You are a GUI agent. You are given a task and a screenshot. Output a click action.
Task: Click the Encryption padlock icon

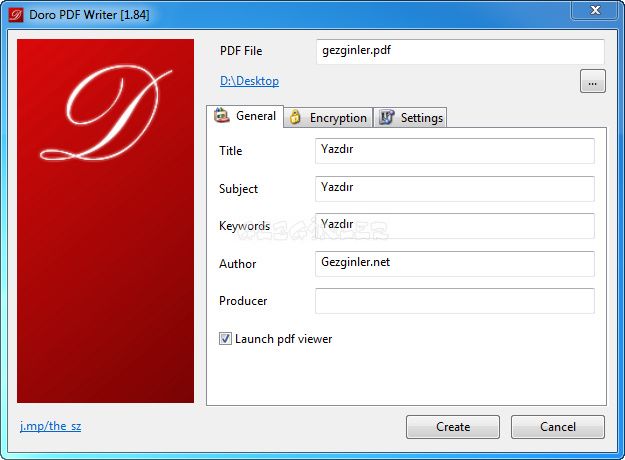coord(295,117)
